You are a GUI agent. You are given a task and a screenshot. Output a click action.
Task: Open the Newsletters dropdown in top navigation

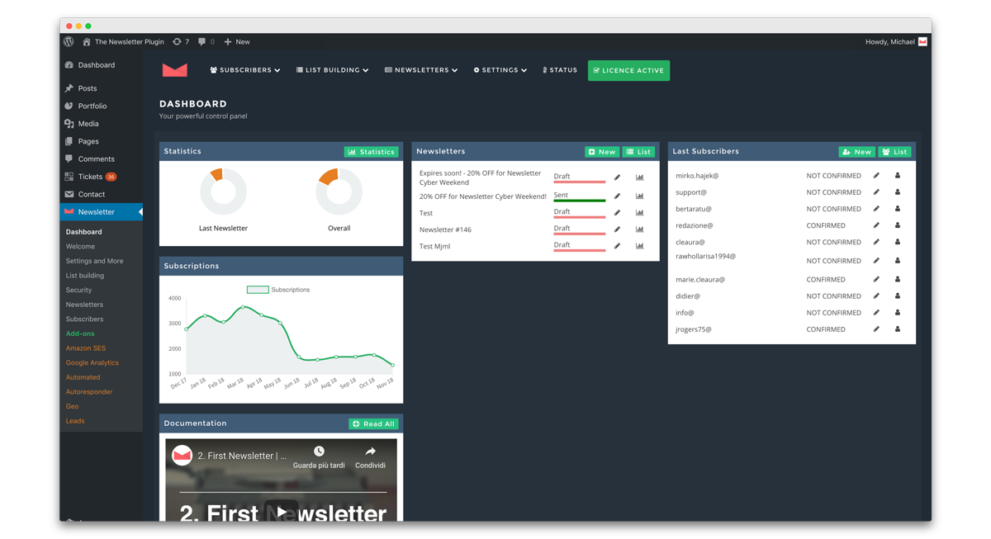point(421,70)
